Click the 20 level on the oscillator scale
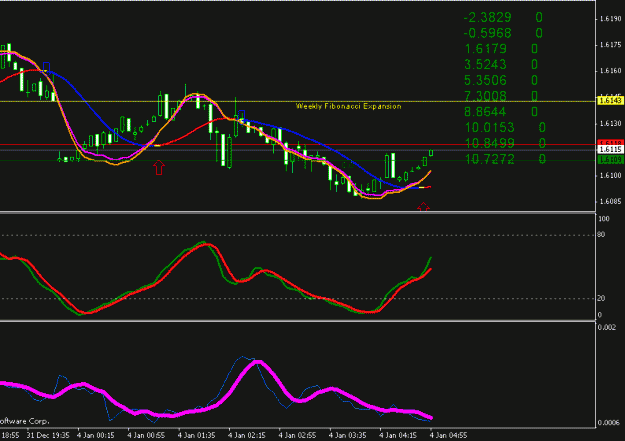The width and height of the screenshot is (625, 441). pyautogui.click(x=601, y=298)
